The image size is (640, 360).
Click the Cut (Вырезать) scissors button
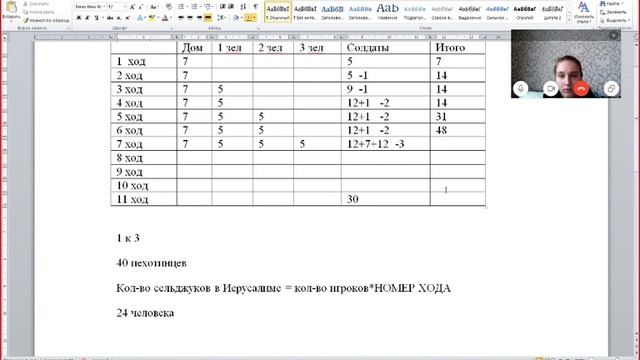click(36, 4)
